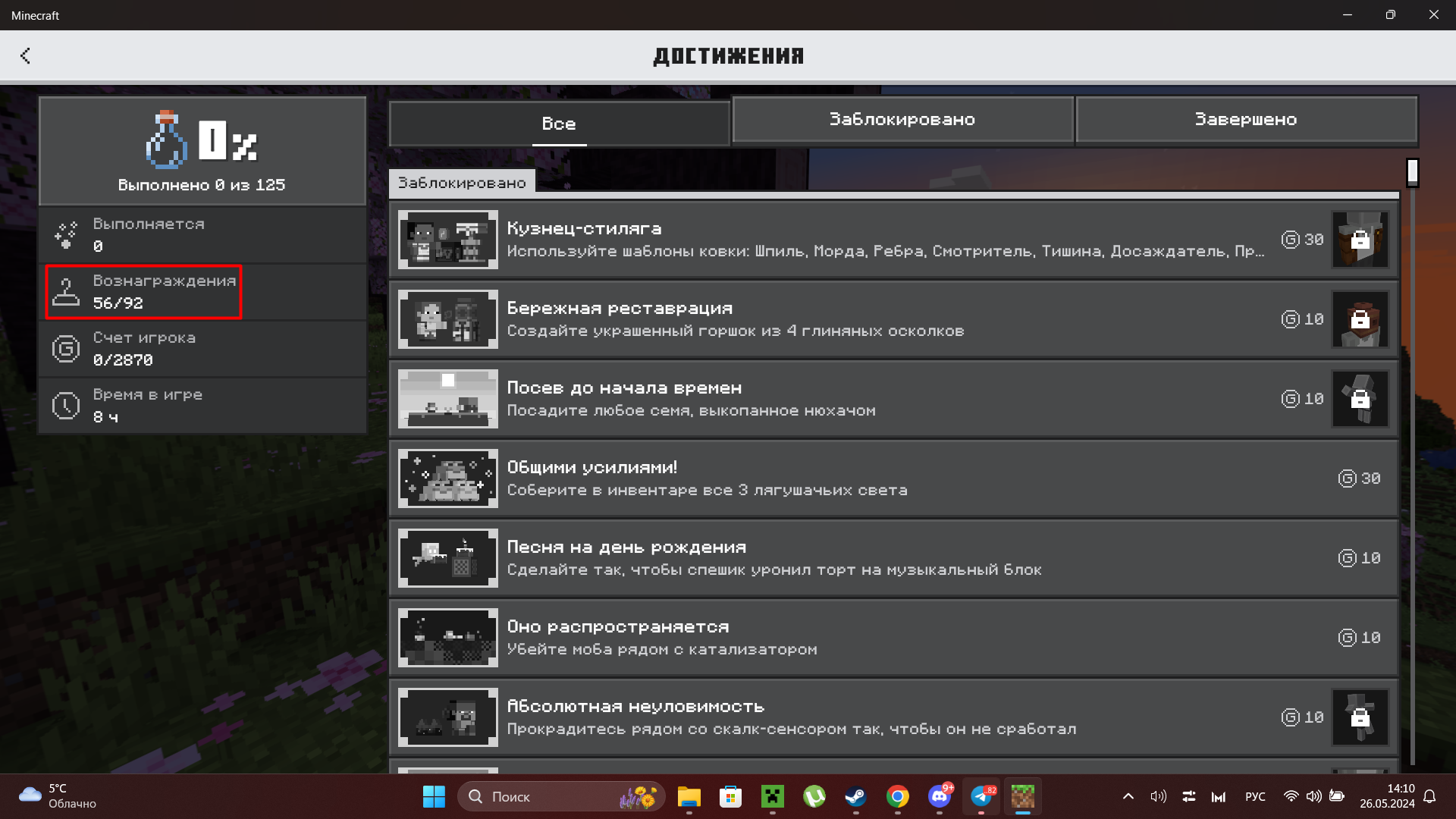1456x819 pixels.
Task: Switch to Заблокировано tab
Action: click(902, 119)
